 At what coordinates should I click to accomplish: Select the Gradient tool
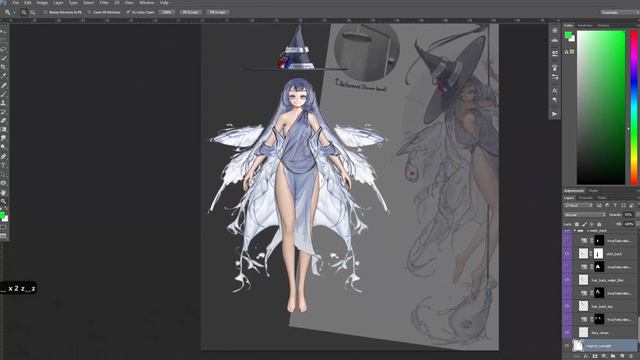(x=4, y=129)
